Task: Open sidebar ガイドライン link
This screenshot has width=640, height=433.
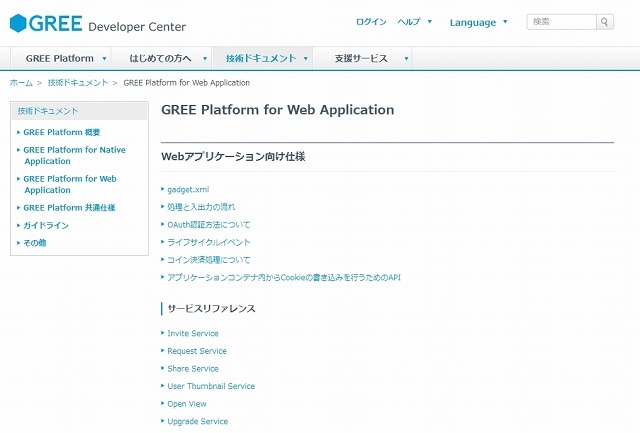Action: [46, 225]
